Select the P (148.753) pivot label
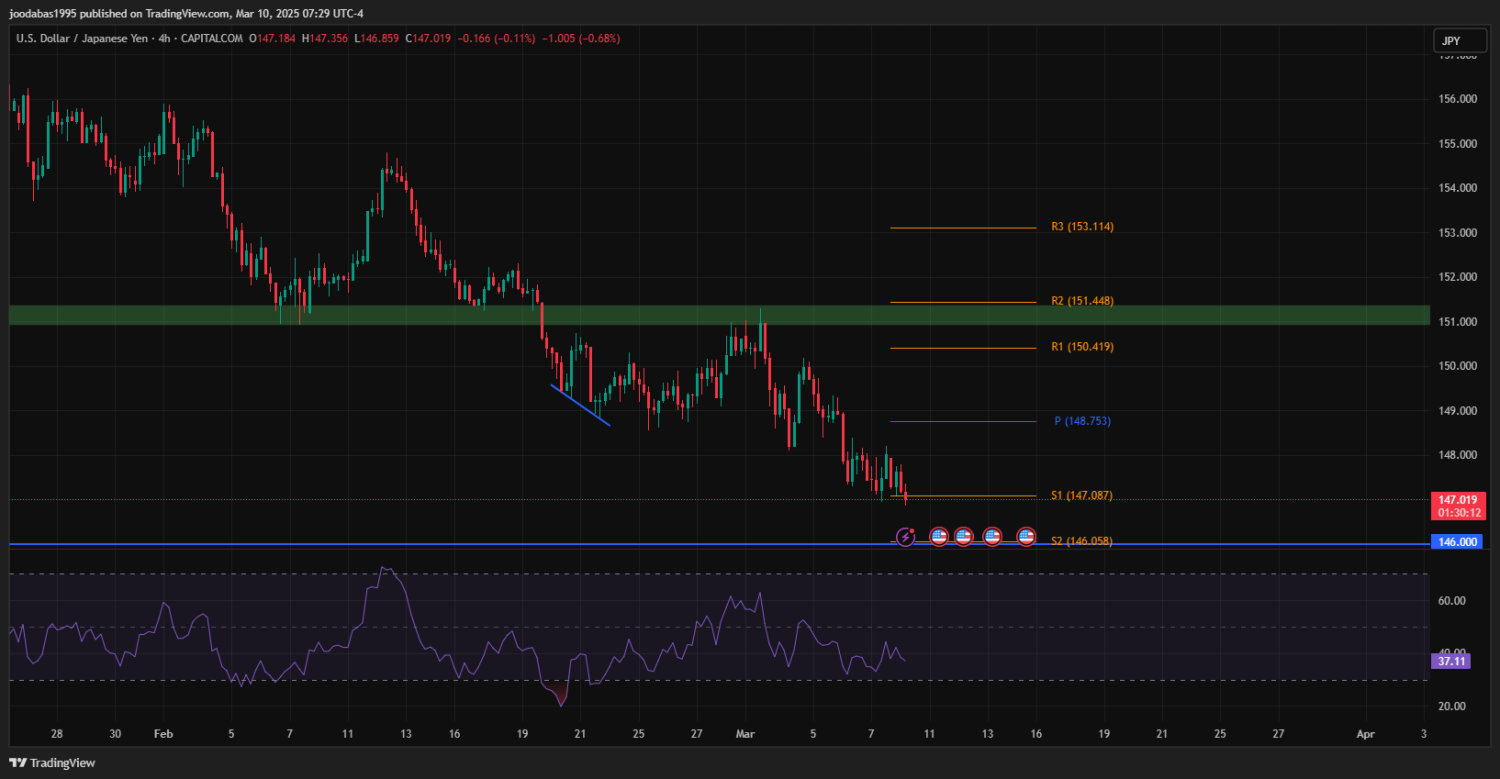The height and width of the screenshot is (779, 1500). click(1082, 421)
